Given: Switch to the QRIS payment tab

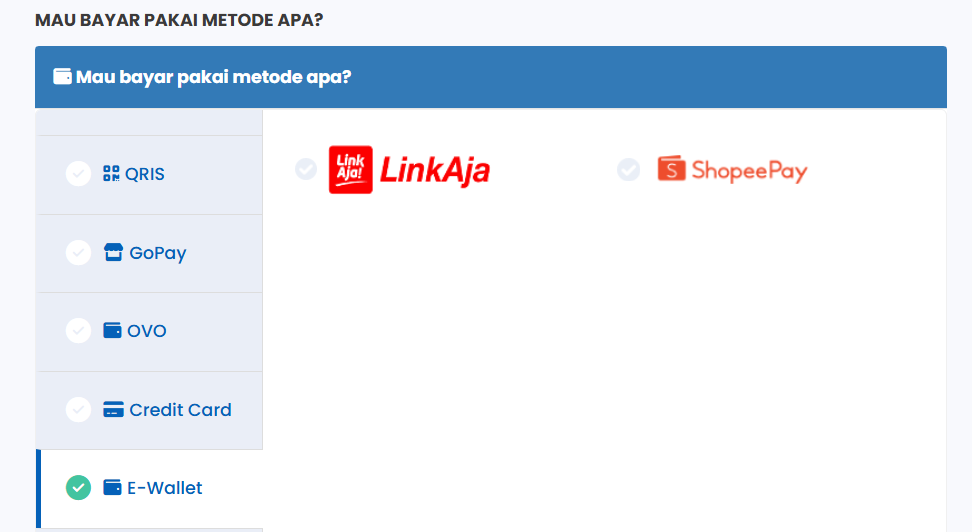Looking at the screenshot, I should coord(145,174).
